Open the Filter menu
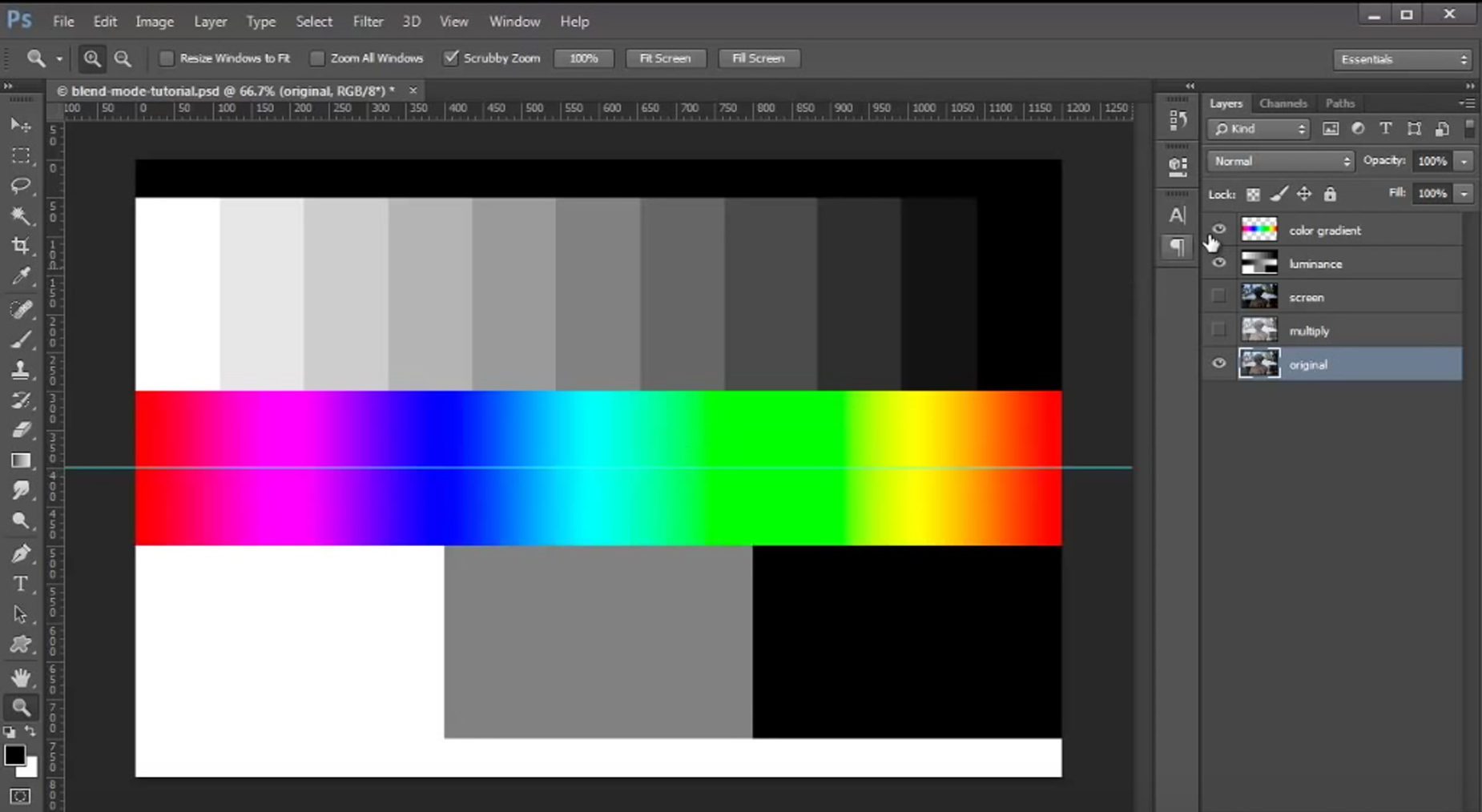This screenshot has height=812, width=1482. pyautogui.click(x=368, y=21)
